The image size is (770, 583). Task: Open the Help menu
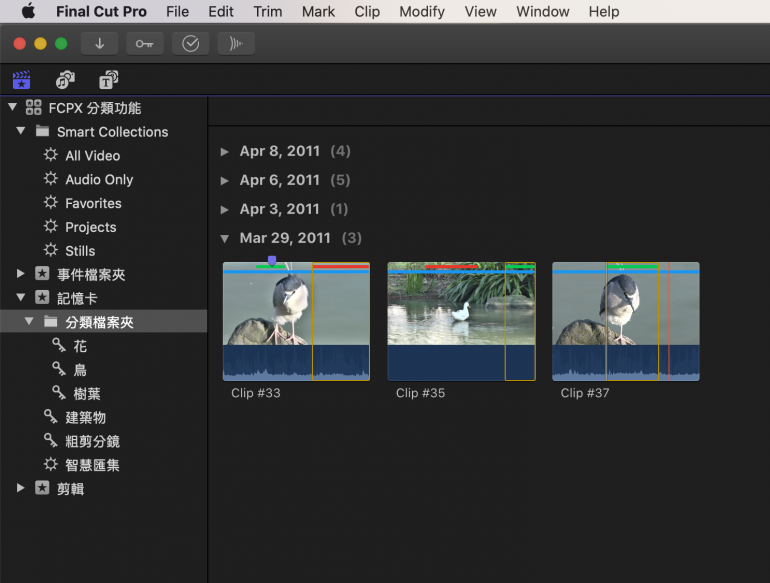(x=604, y=11)
